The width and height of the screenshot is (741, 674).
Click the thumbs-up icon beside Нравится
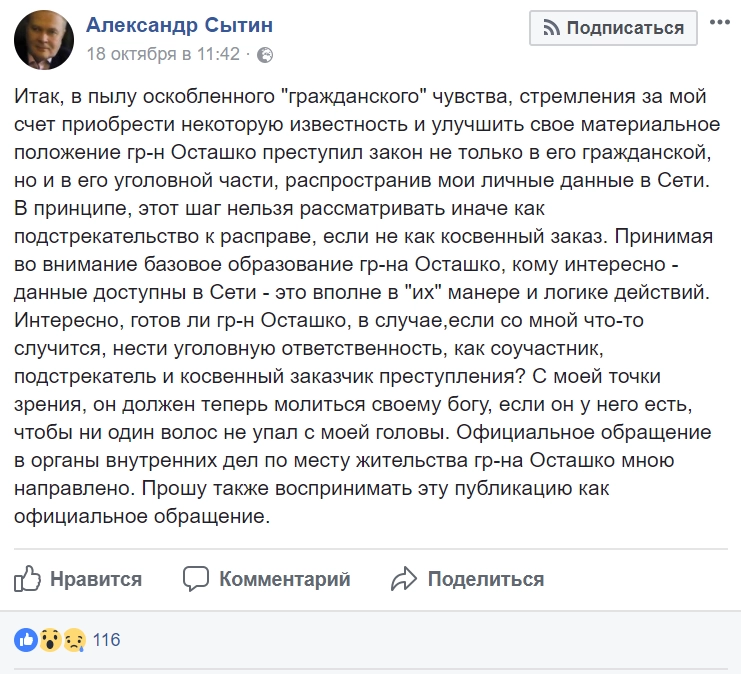pos(26,578)
